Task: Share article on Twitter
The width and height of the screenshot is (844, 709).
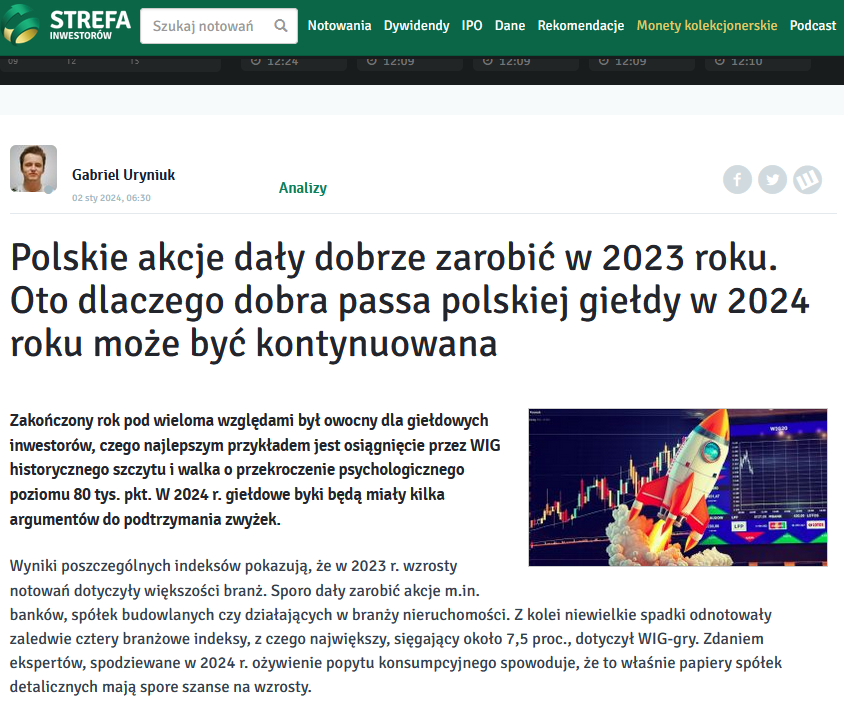Action: point(772,180)
